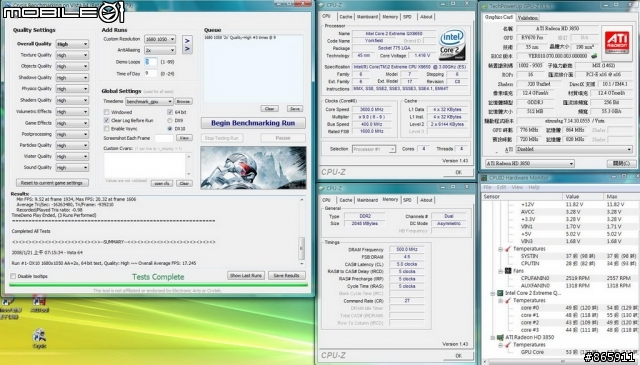Toggle the Disable tooltips checkbox
The width and height of the screenshot is (640, 365).
coord(13,276)
